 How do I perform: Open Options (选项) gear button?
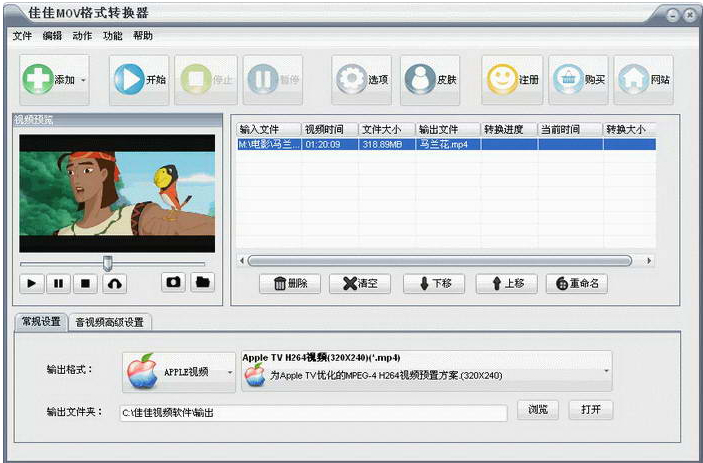click(x=361, y=80)
